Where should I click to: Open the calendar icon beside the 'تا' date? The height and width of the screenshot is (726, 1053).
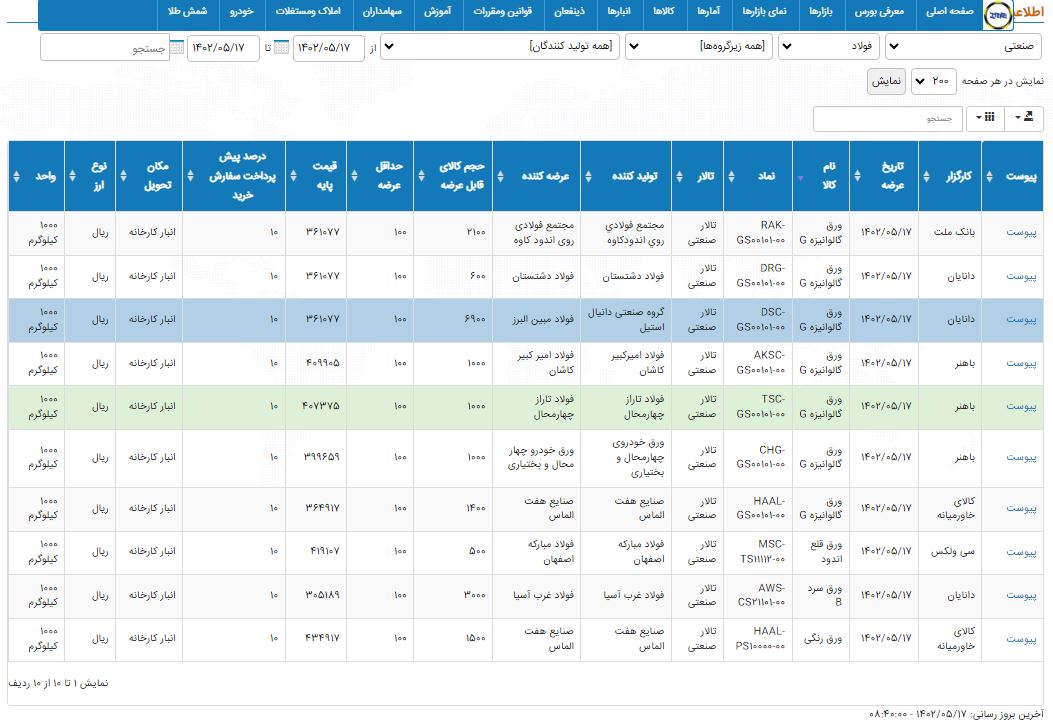[177, 47]
